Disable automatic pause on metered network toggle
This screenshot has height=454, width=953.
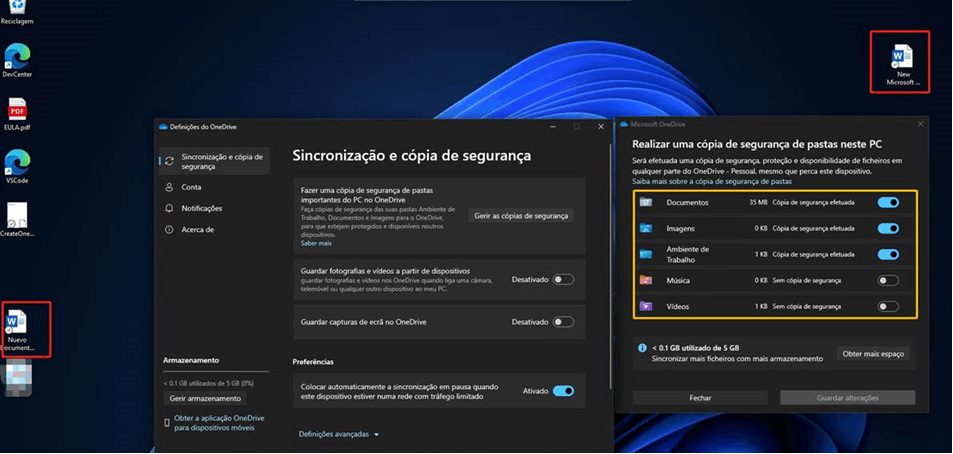click(x=563, y=391)
